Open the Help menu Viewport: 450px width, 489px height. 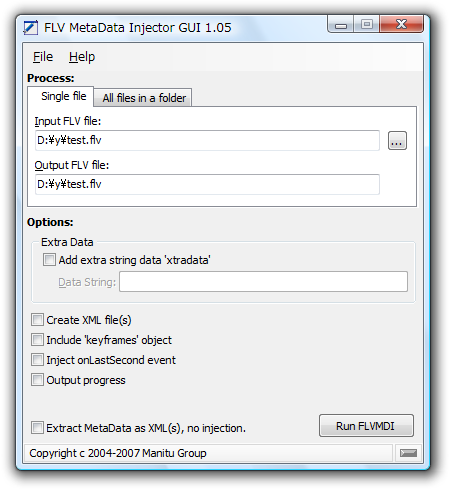click(82, 57)
